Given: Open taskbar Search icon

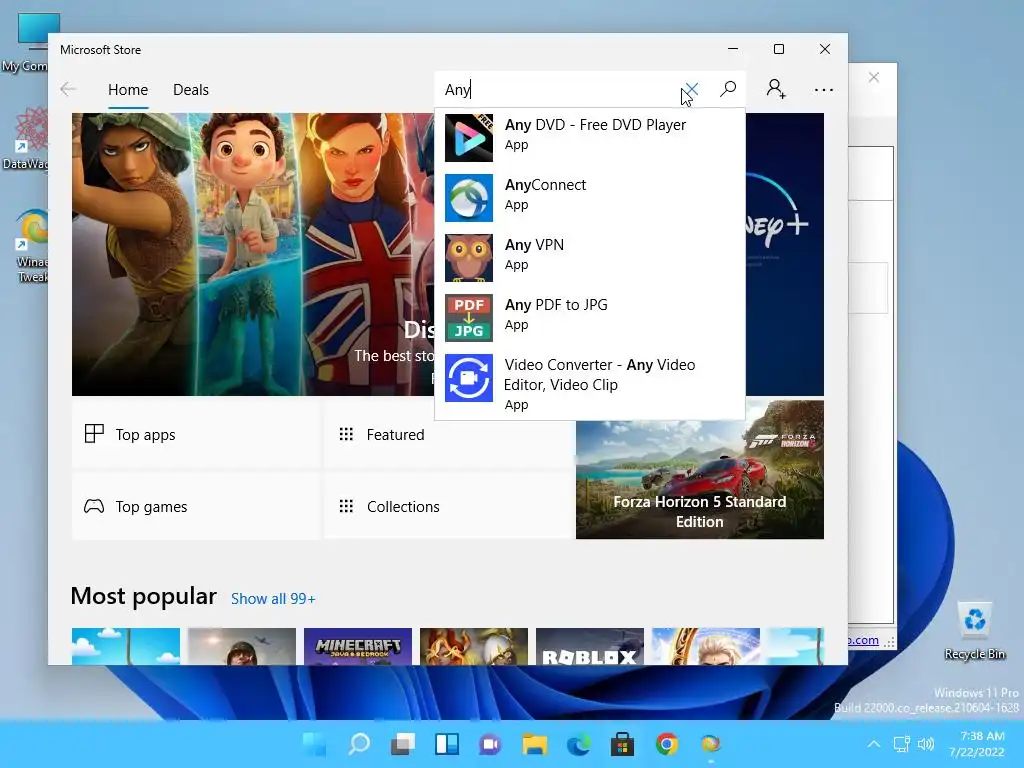Looking at the screenshot, I should (359, 744).
